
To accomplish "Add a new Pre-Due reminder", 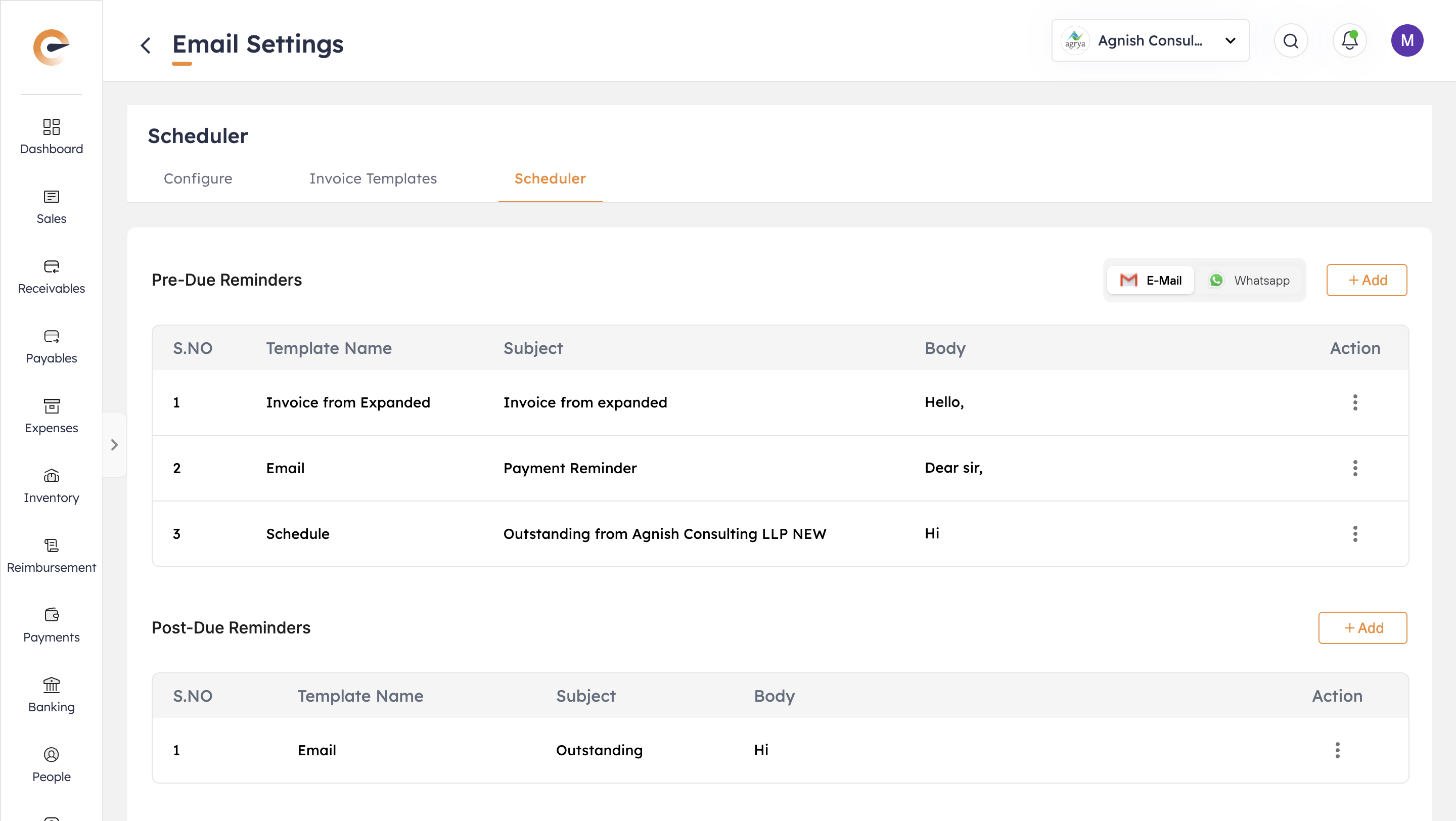I will [x=1366, y=280].
